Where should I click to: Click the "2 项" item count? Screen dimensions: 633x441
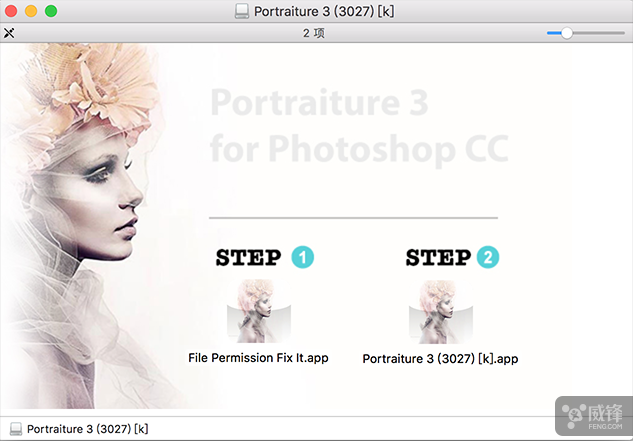click(314, 33)
